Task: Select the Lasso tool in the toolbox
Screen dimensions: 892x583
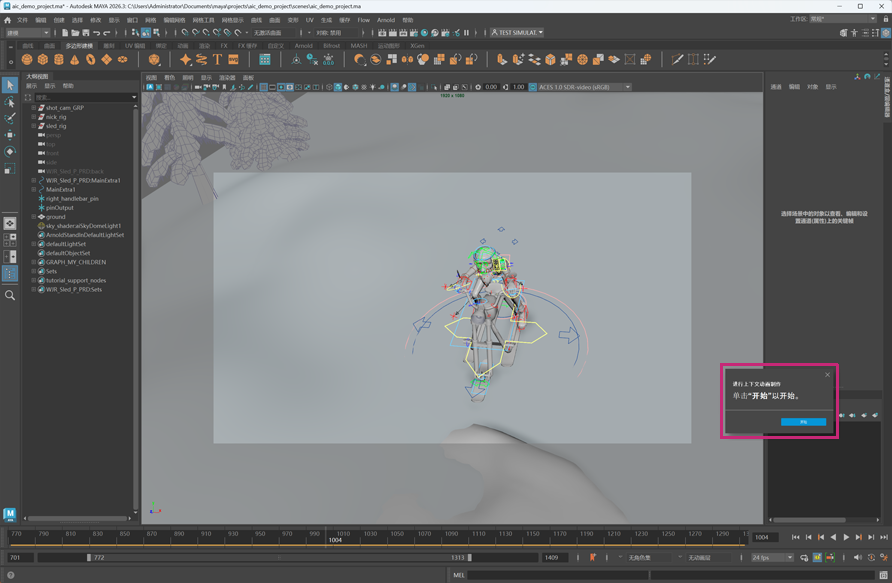Action: [x=10, y=102]
